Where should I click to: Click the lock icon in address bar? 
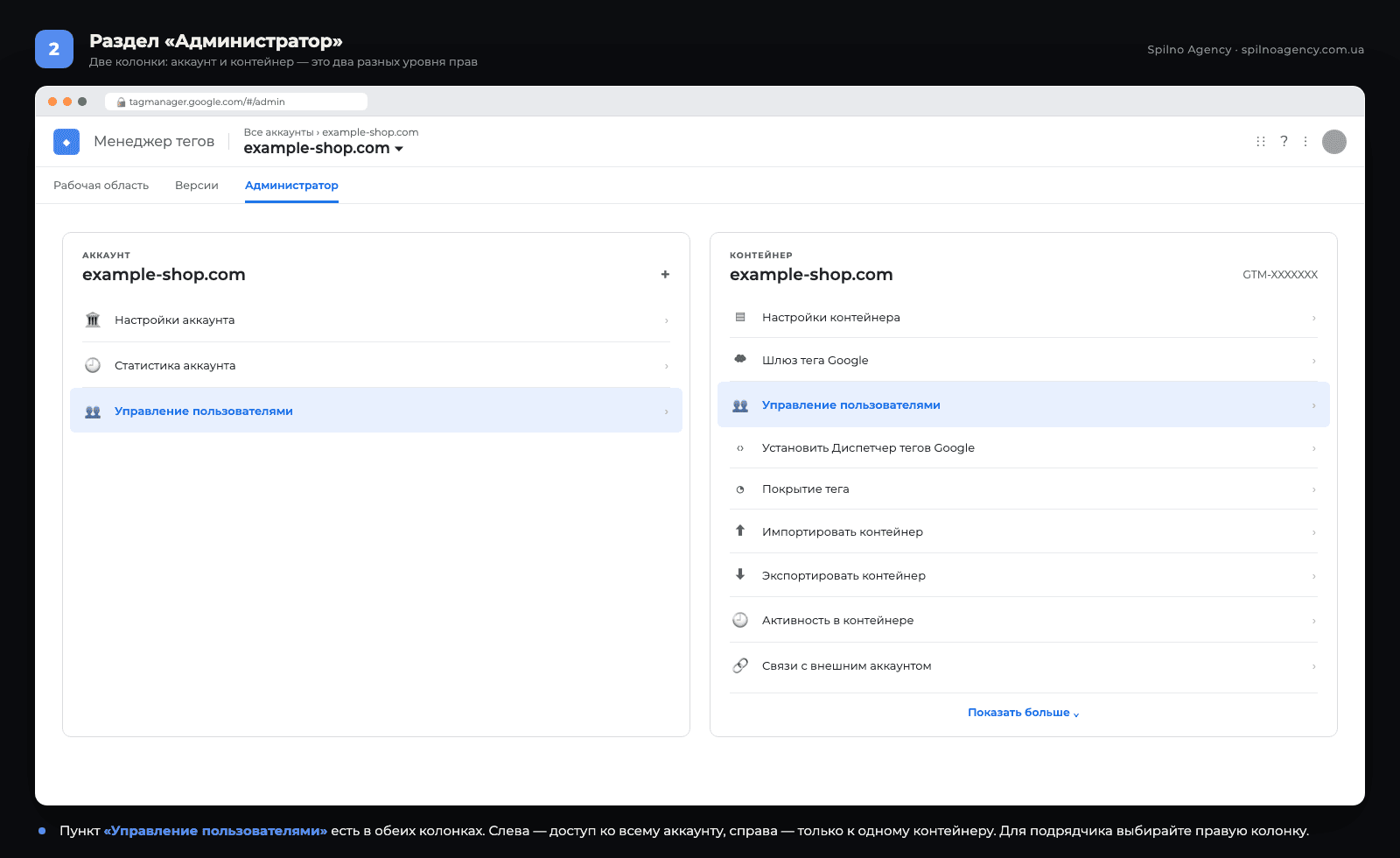[122, 102]
